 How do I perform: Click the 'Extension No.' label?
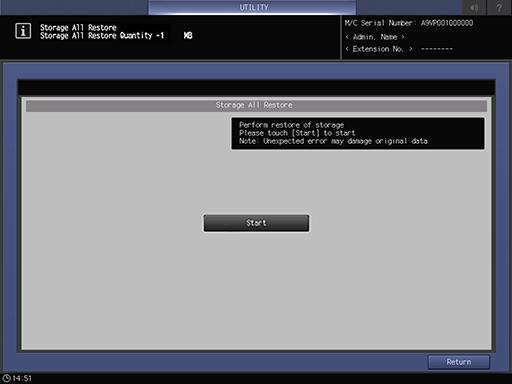tap(379, 49)
